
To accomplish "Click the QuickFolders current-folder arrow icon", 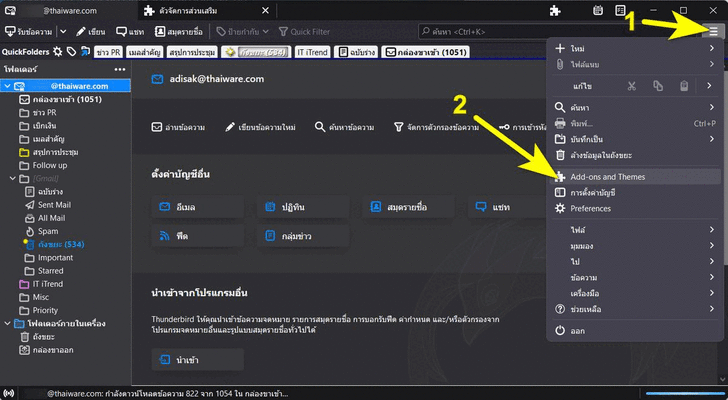I will pos(85,52).
